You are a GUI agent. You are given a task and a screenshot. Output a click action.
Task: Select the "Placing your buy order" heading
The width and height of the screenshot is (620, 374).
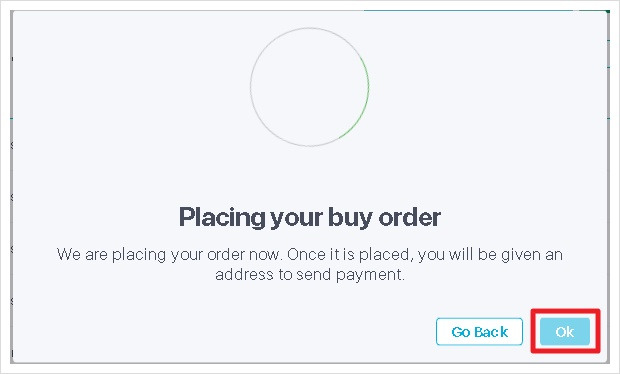point(310,217)
